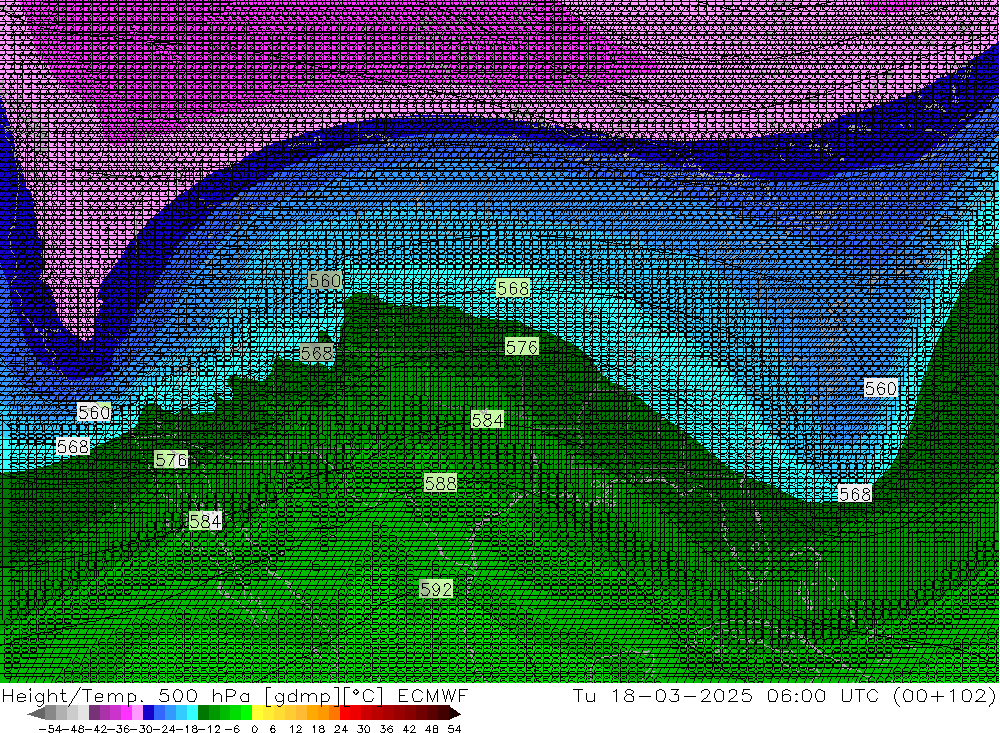Click the 560 label above the 568 on the left edge

pos(94,412)
